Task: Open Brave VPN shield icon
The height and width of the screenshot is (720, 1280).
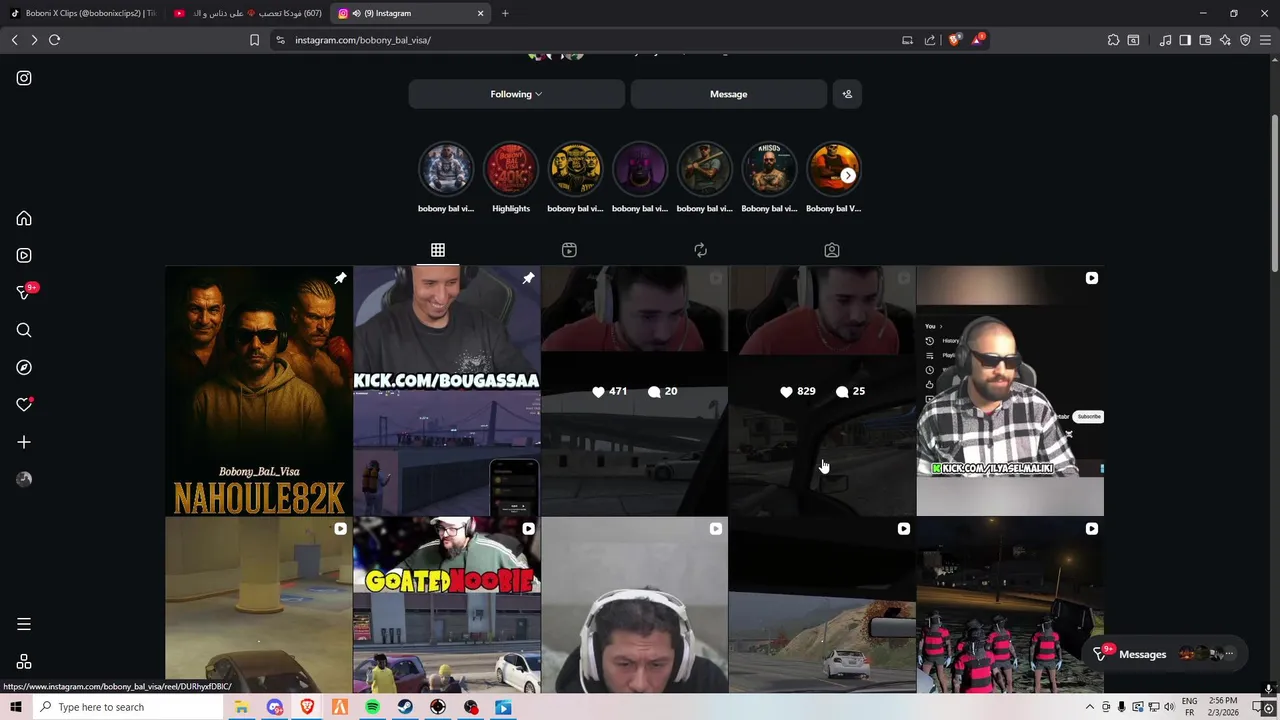Action: [x=1245, y=40]
